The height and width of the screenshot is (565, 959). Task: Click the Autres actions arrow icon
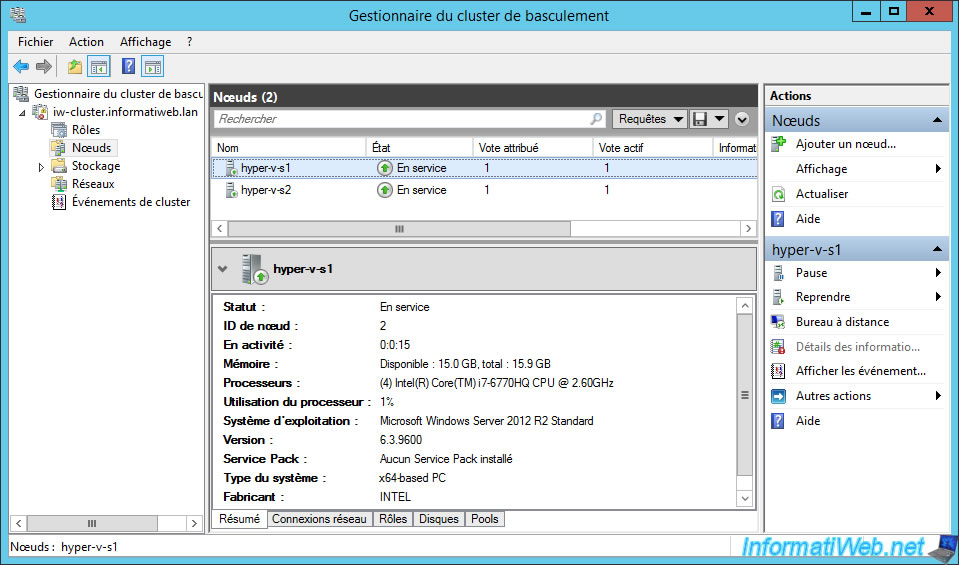[x=778, y=396]
